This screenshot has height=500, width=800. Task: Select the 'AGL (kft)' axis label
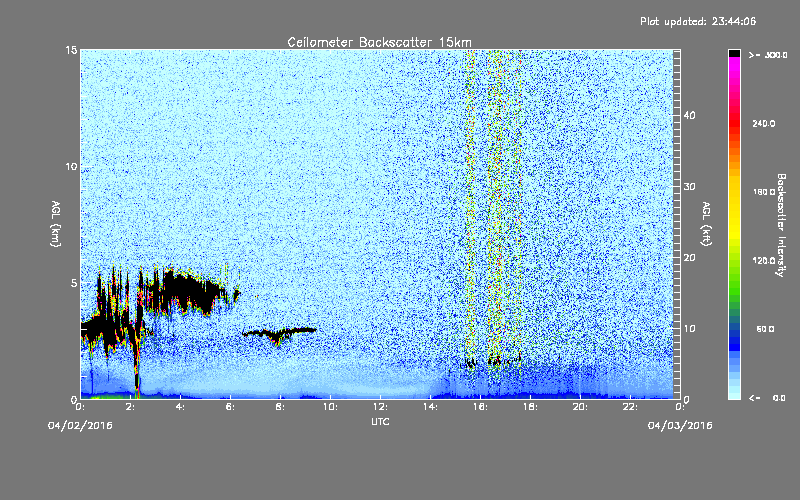point(706,223)
